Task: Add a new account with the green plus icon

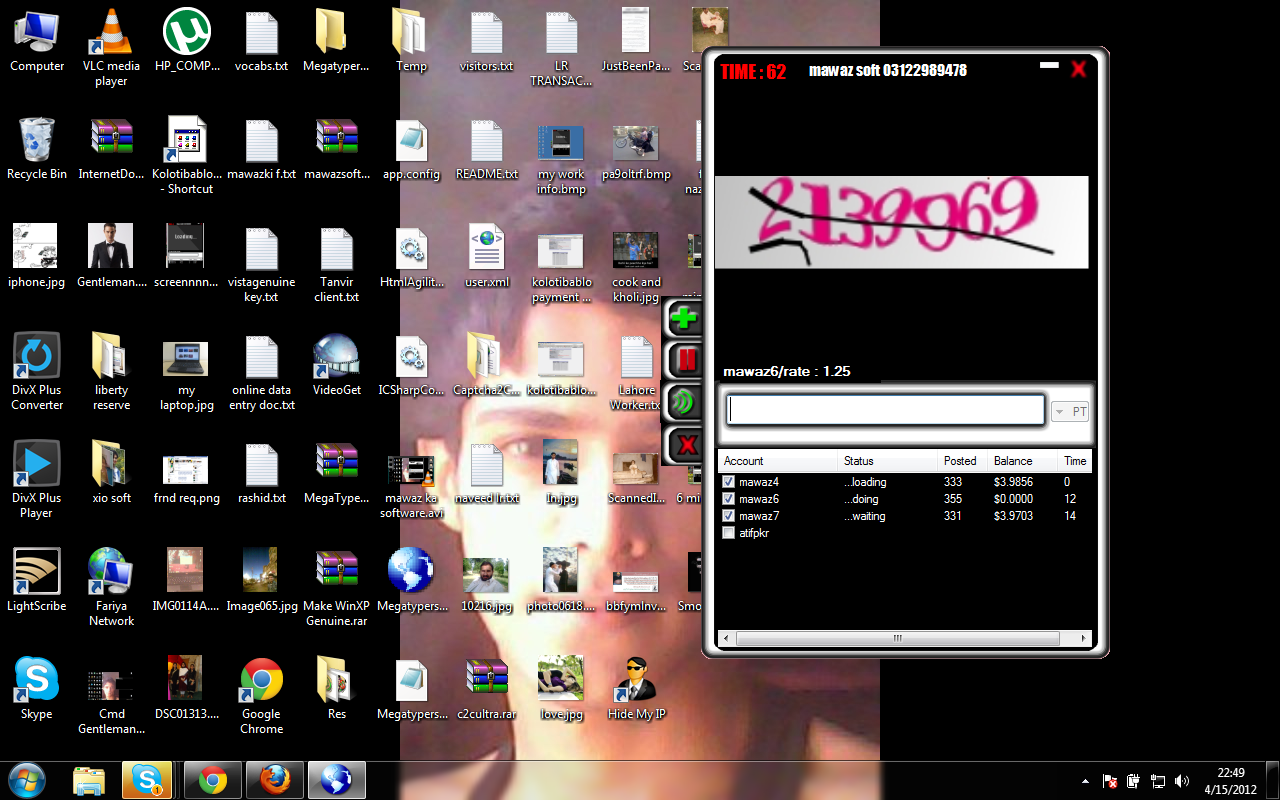Action: coord(684,317)
